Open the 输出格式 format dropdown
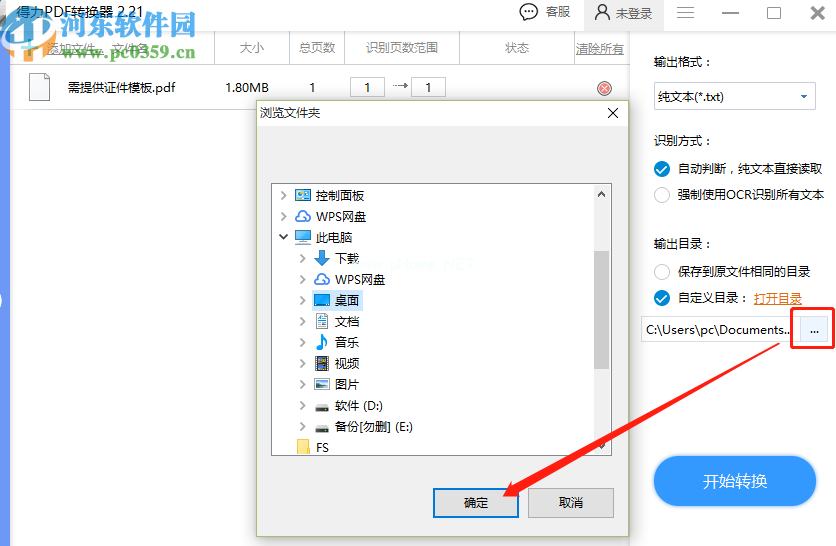 click(733, 97)
